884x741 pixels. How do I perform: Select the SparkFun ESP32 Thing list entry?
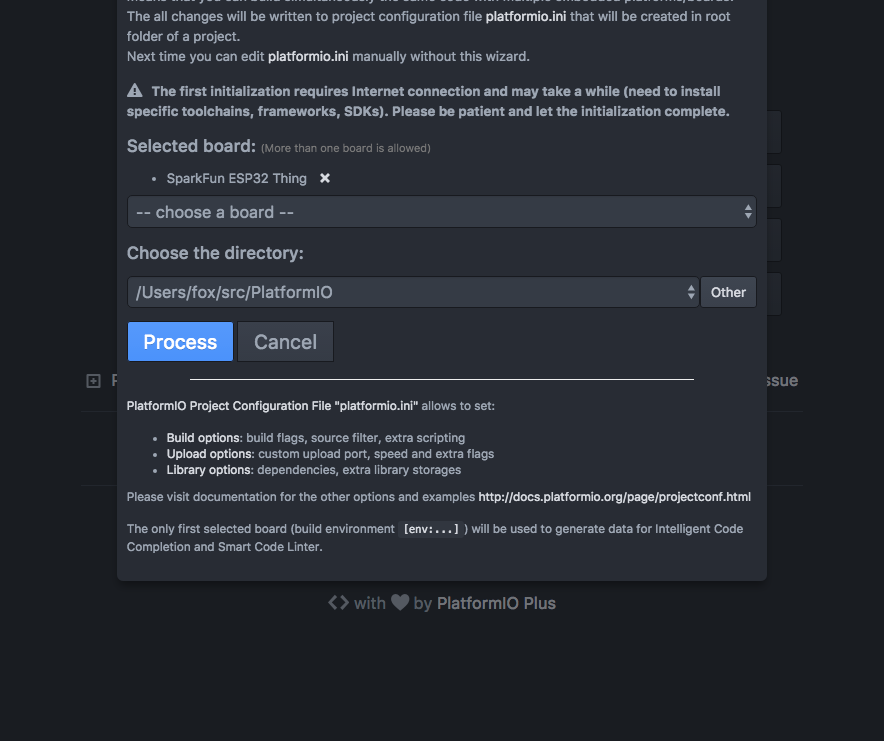[x=236, y=178]
